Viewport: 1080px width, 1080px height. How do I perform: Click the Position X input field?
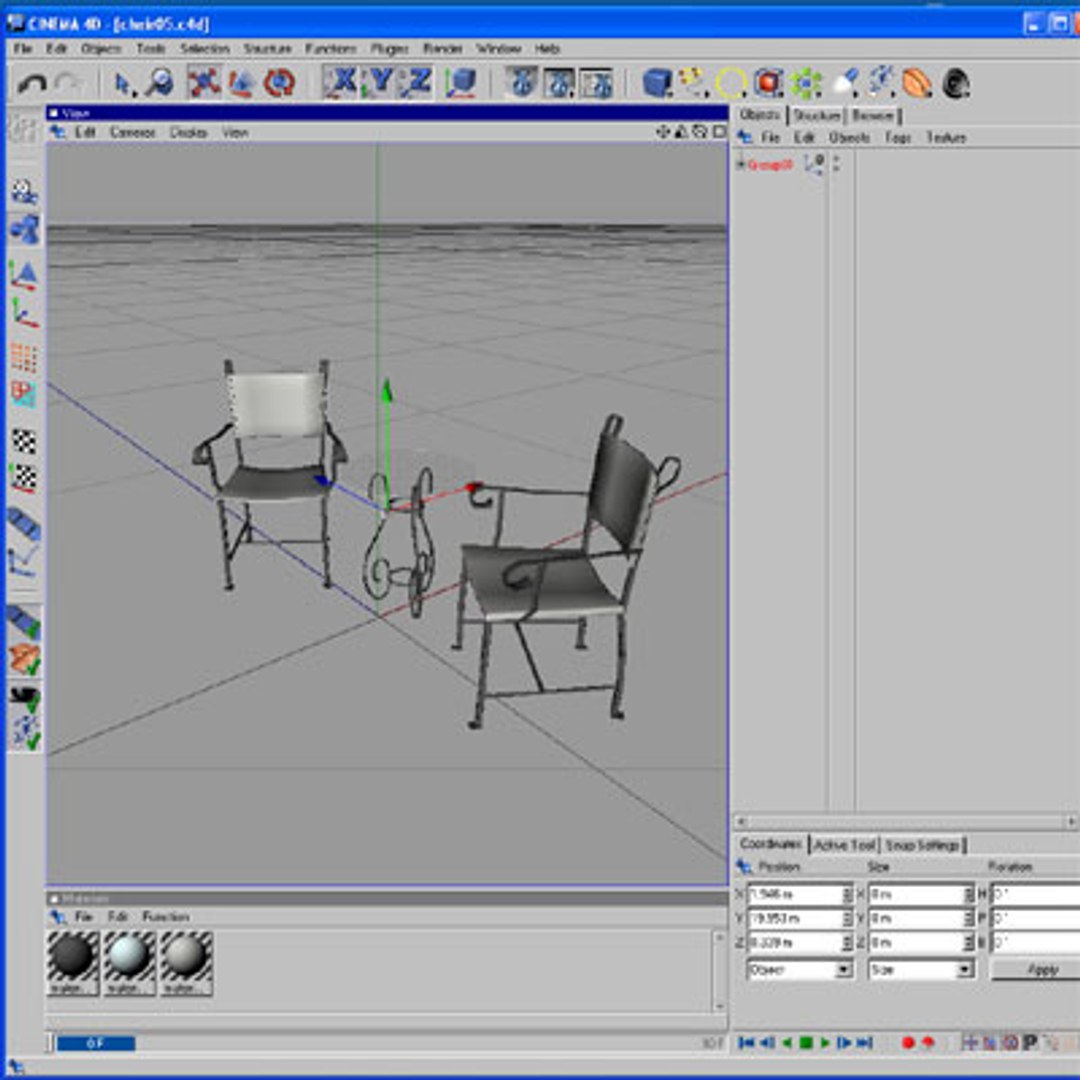point(795,894)
